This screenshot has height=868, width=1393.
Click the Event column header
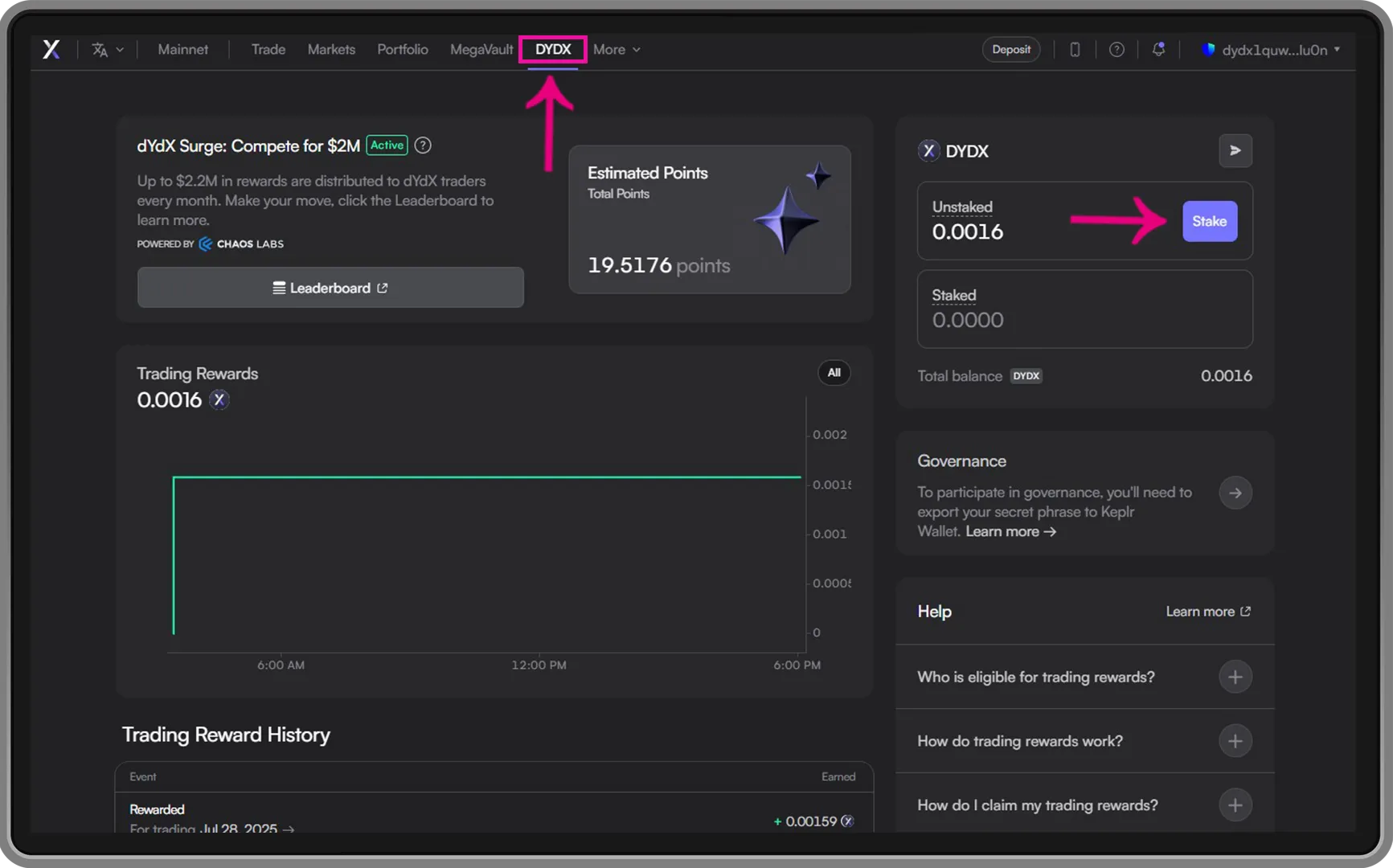[x=142, y=776]
